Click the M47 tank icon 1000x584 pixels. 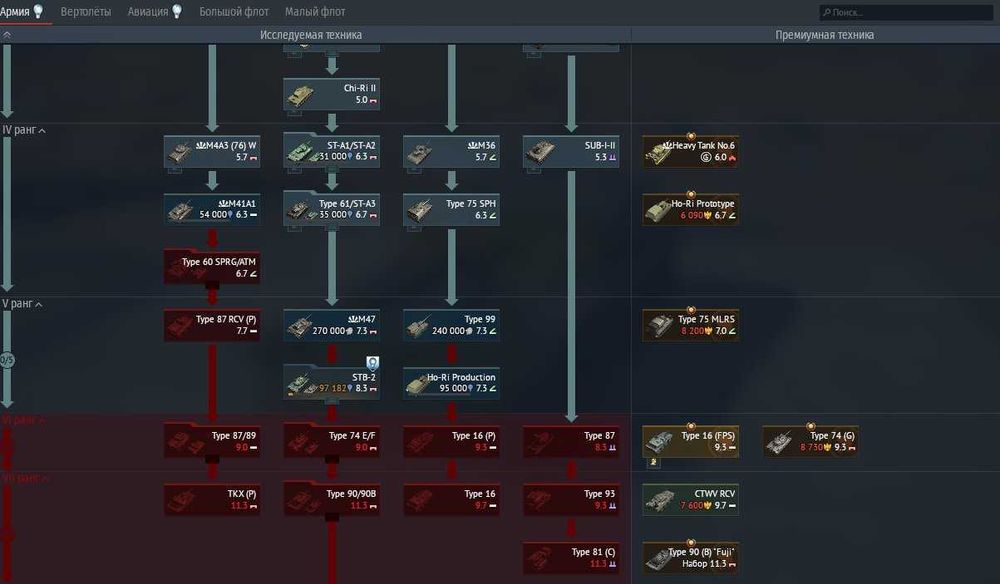299,326
